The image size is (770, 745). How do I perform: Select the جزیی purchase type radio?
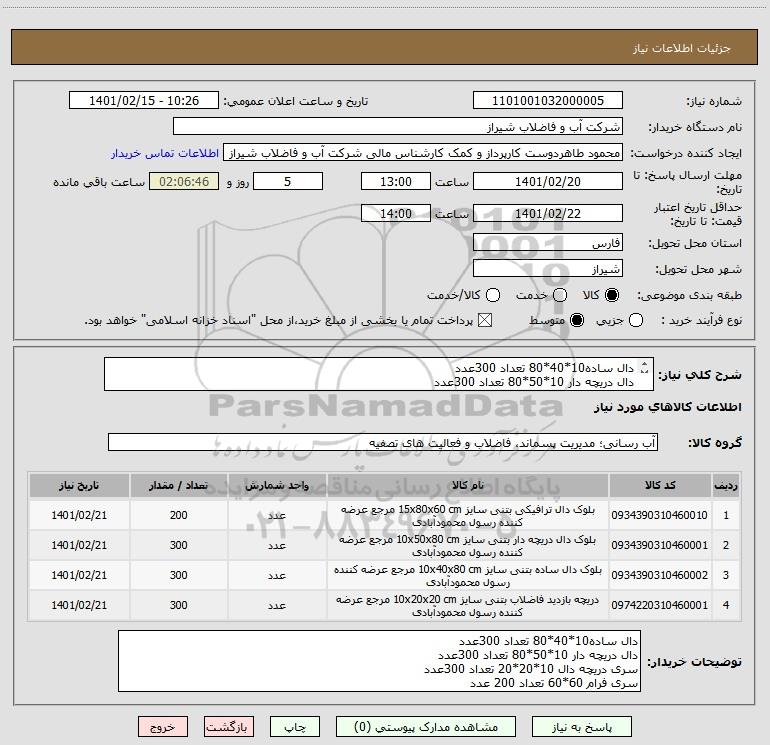point(635,320)
